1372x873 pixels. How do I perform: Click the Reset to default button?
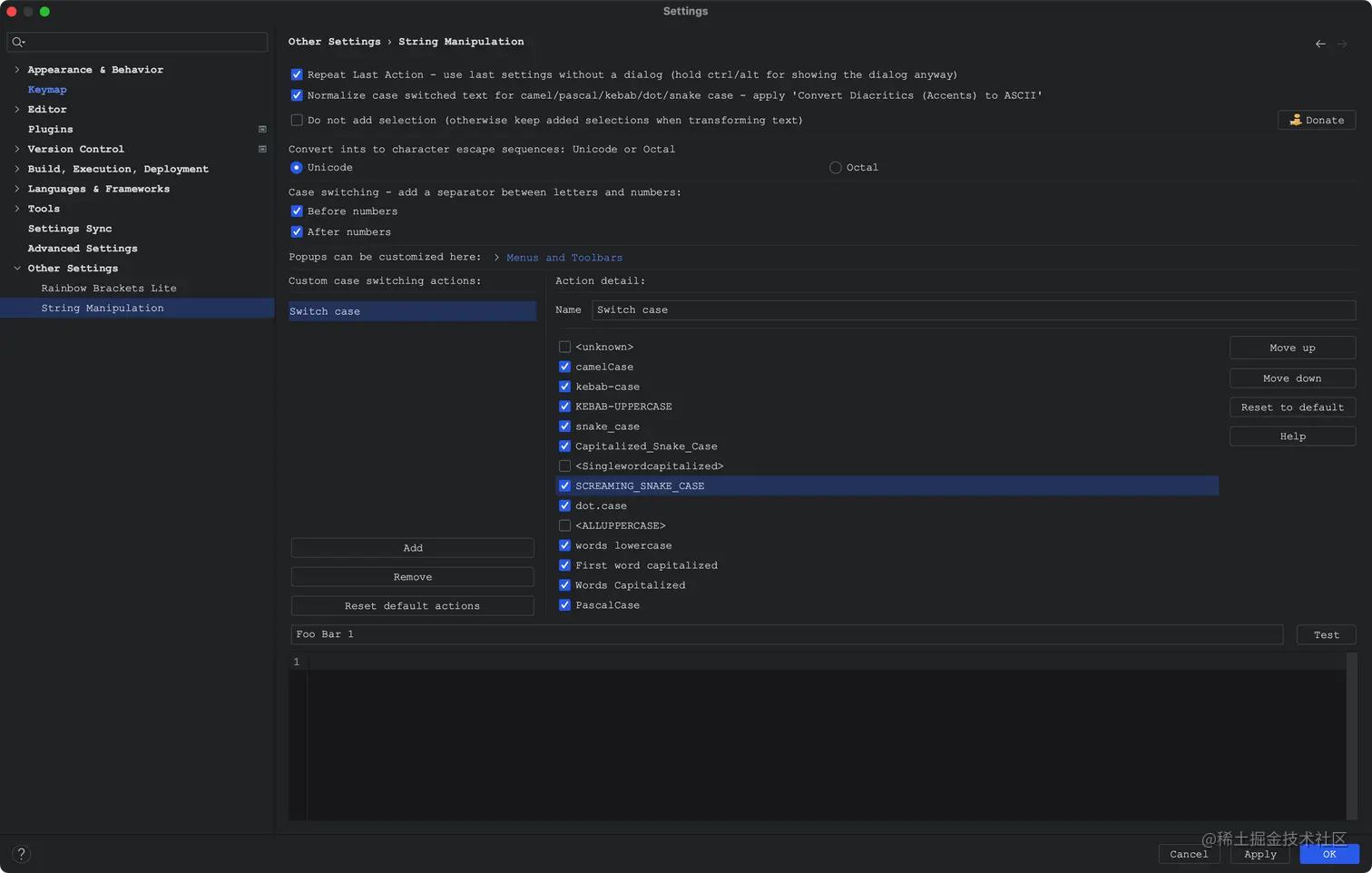[1292, 407]
